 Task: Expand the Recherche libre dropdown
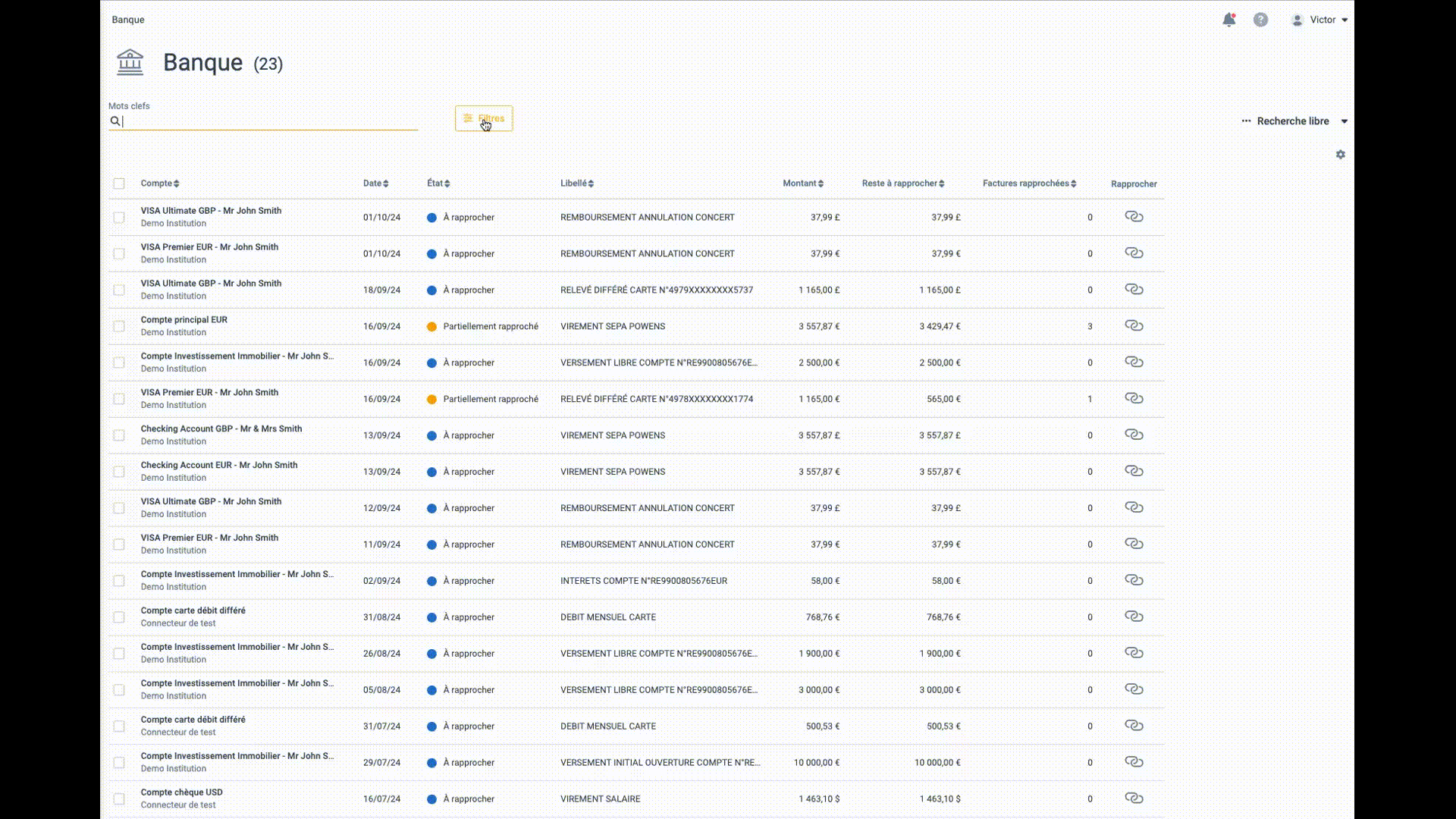point(1294,121)
